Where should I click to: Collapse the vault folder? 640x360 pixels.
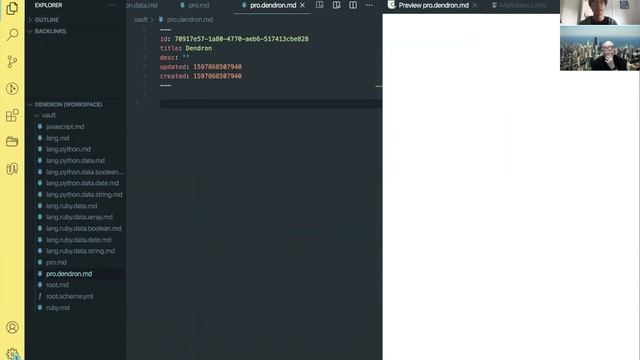[49, 116]
